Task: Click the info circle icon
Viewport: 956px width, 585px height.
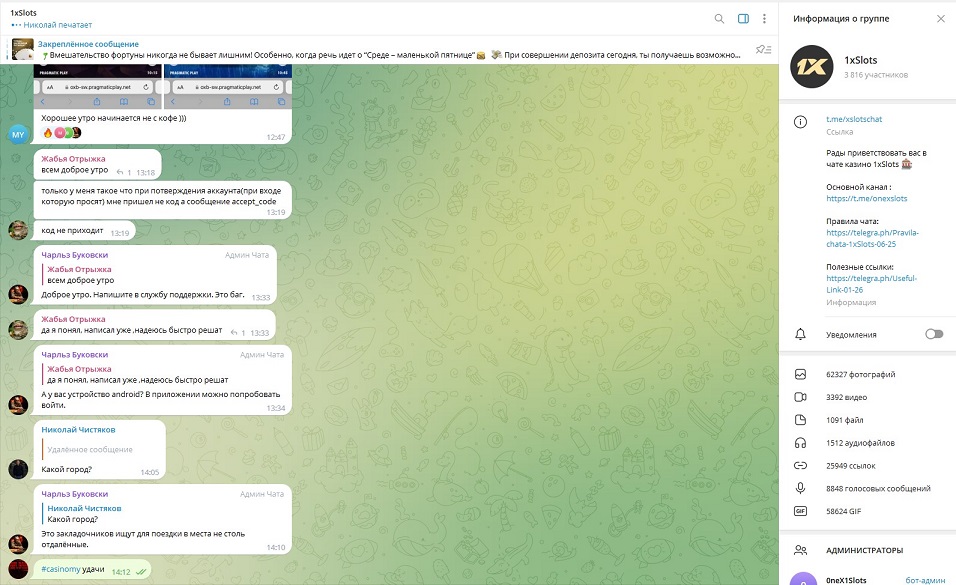Action: (801, 122)
